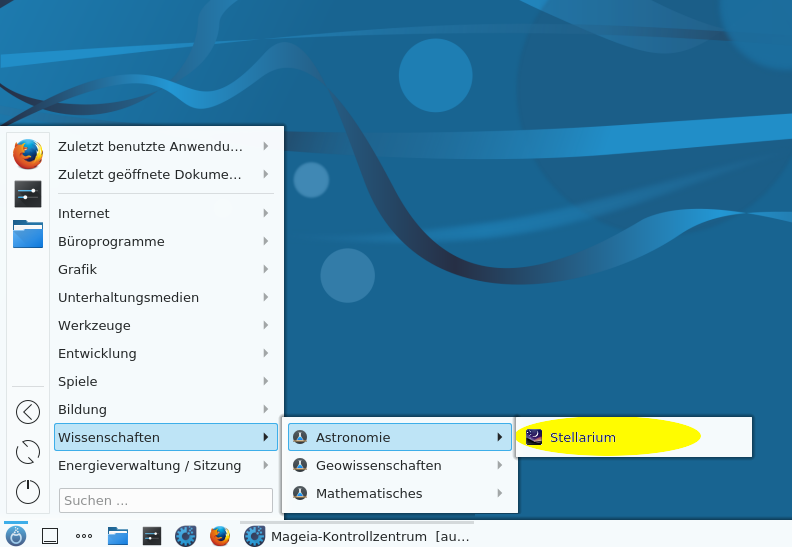792x547 pixels.
Task: Click the Suchen search field
Action: 166,500
